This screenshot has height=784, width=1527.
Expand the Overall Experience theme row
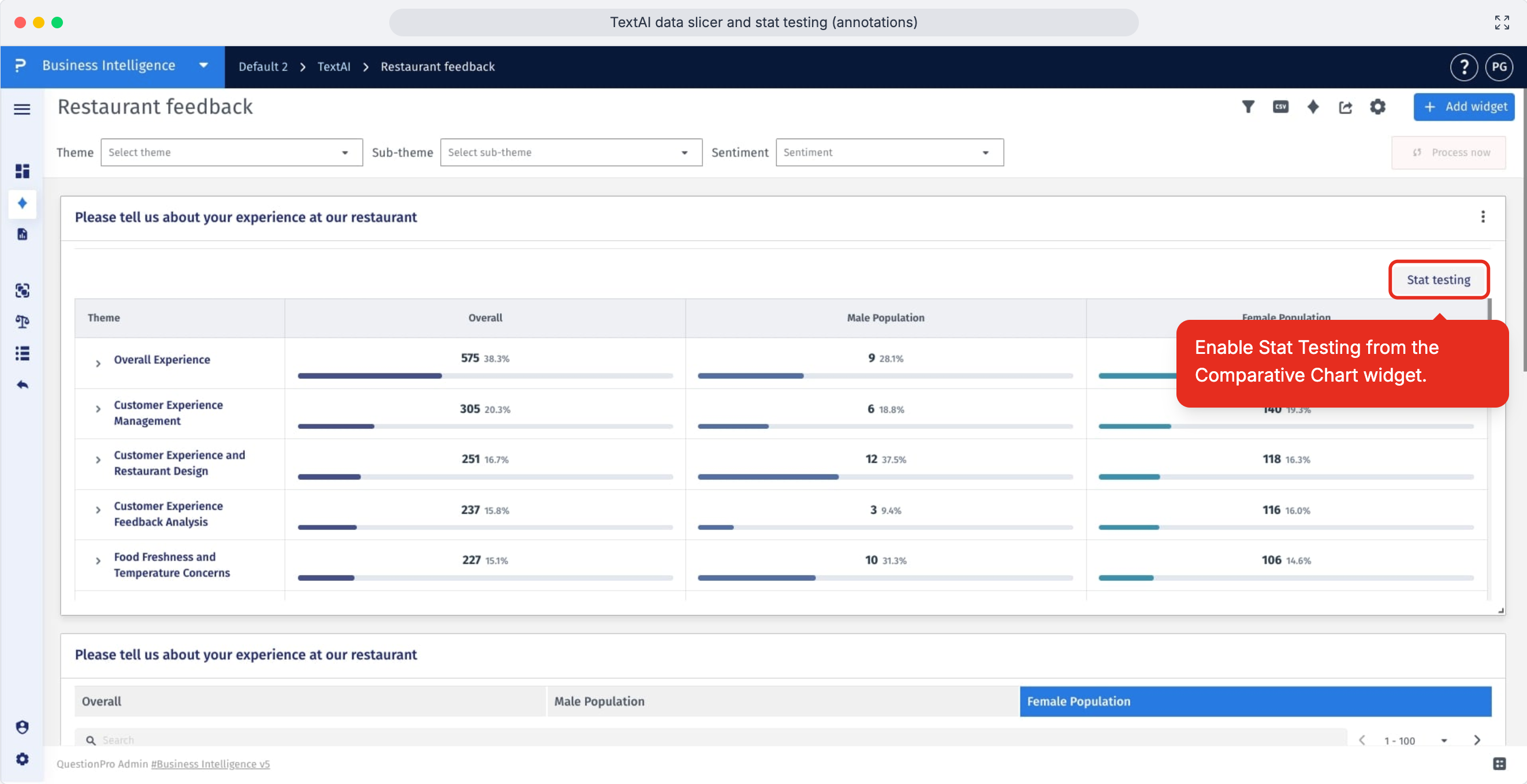98,363
